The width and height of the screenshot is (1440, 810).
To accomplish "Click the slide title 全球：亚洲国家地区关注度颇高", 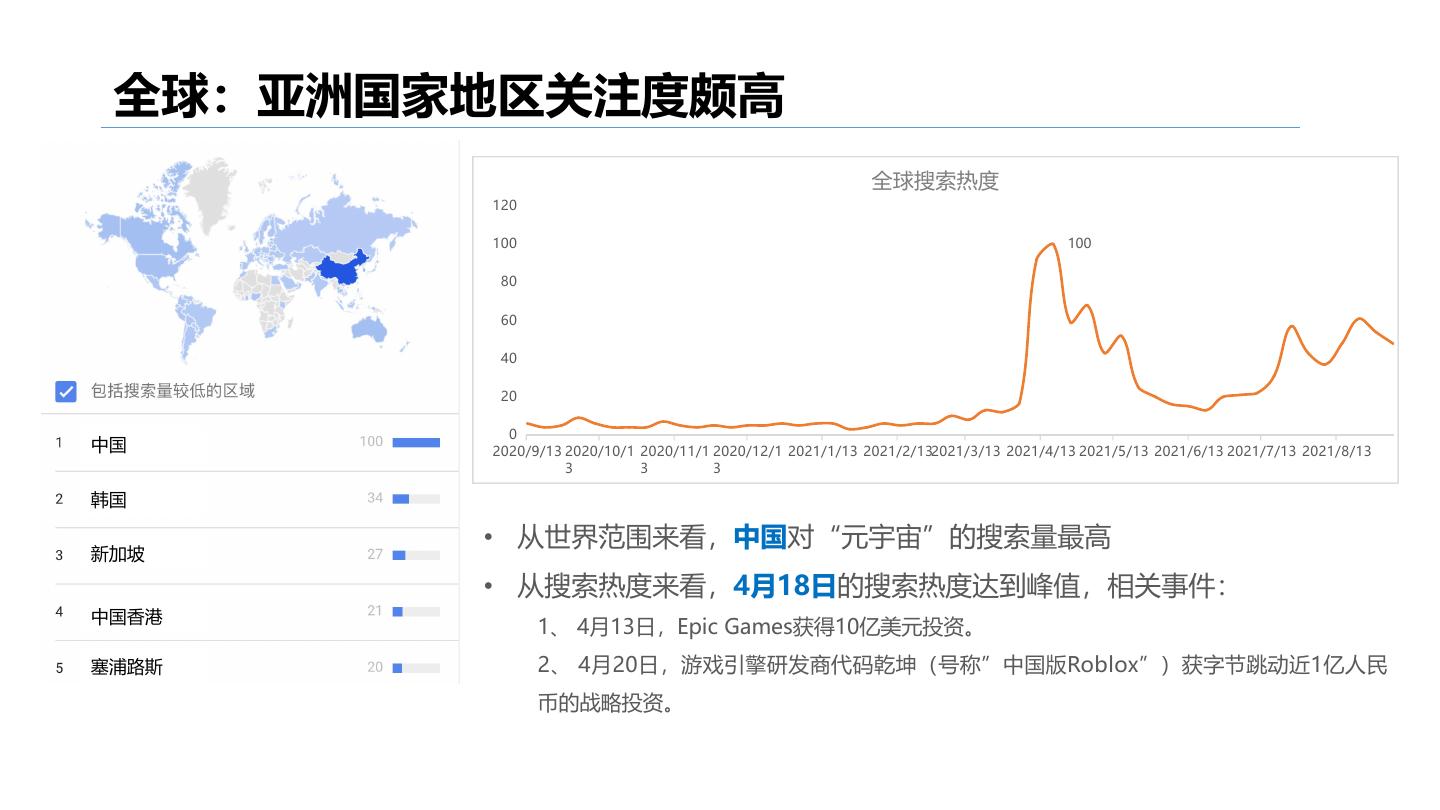I will coord(448,96).
